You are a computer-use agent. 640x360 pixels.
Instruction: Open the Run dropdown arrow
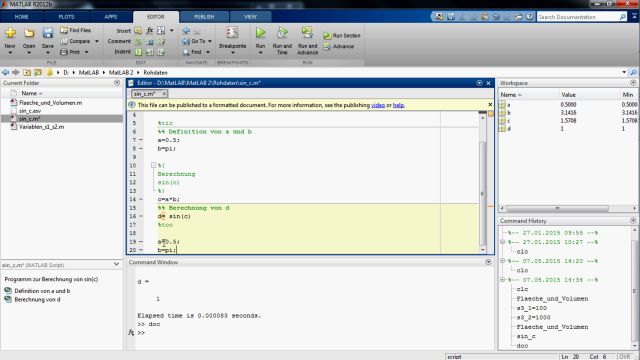pyautogui.click(x=260, y=53)
